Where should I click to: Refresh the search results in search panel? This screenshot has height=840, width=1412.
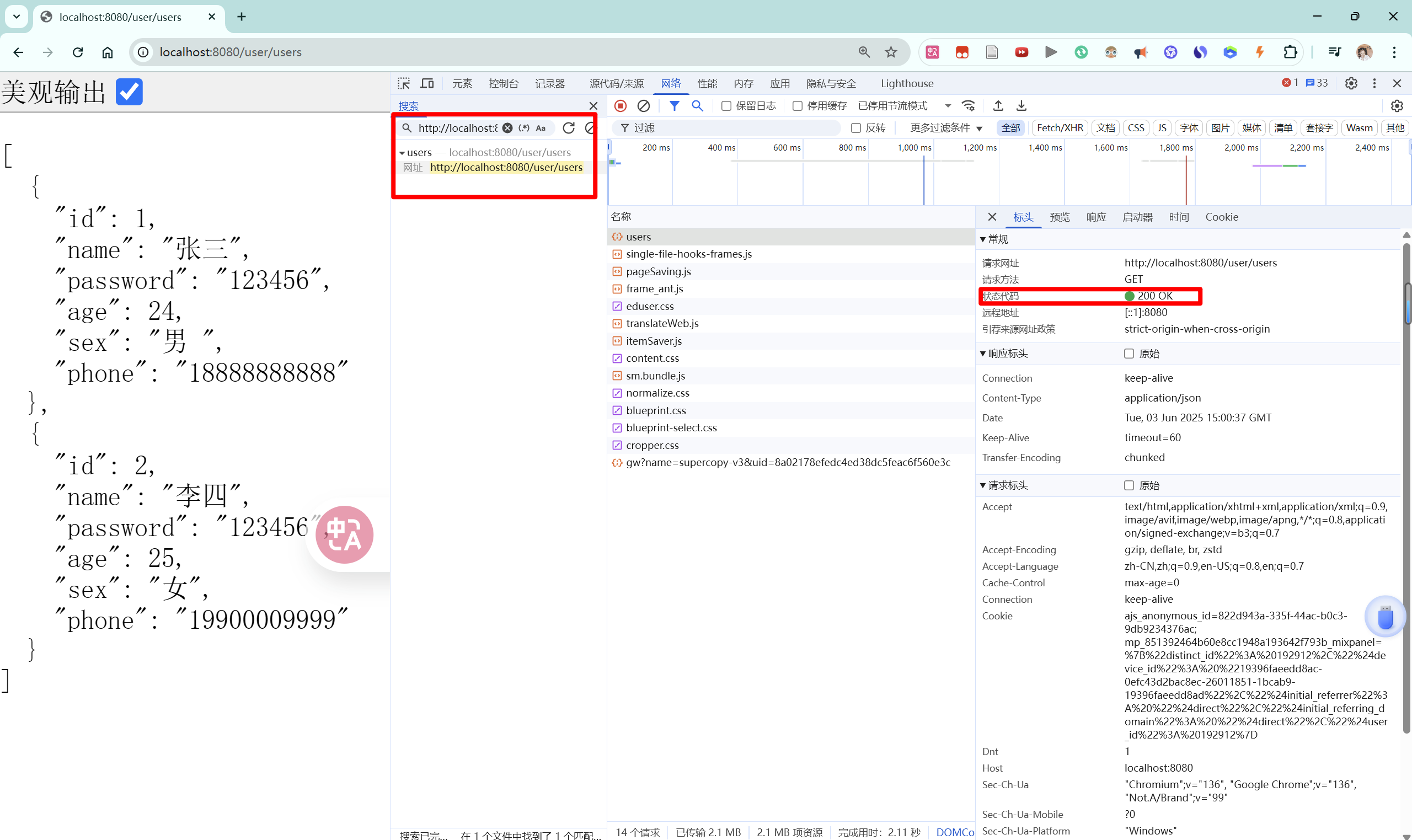point(569,128)
